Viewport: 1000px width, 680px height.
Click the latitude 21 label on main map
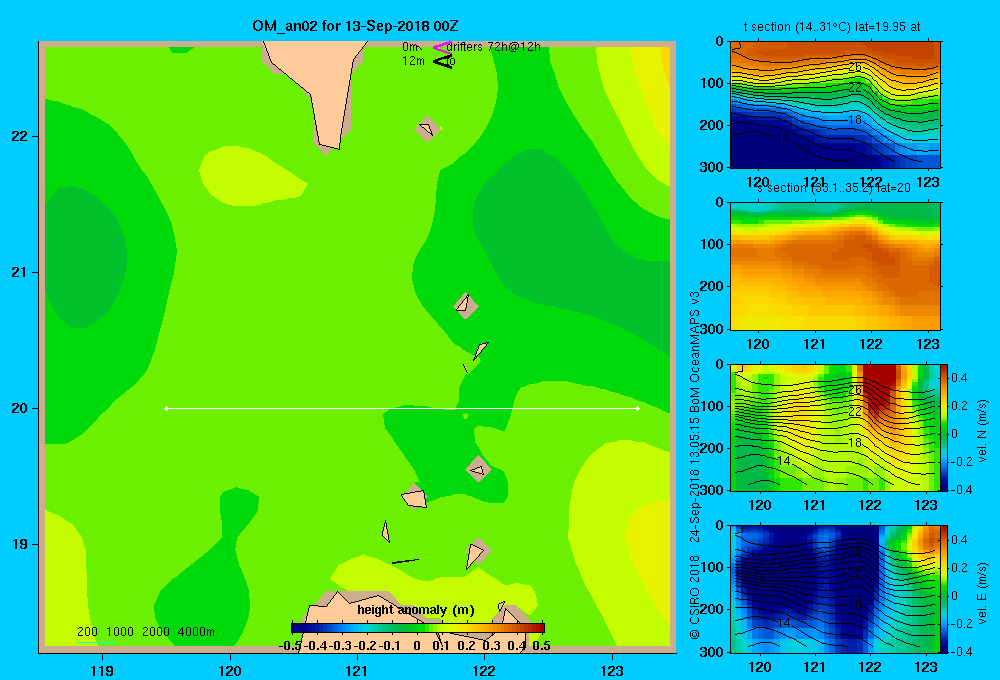tap(19, 272)
